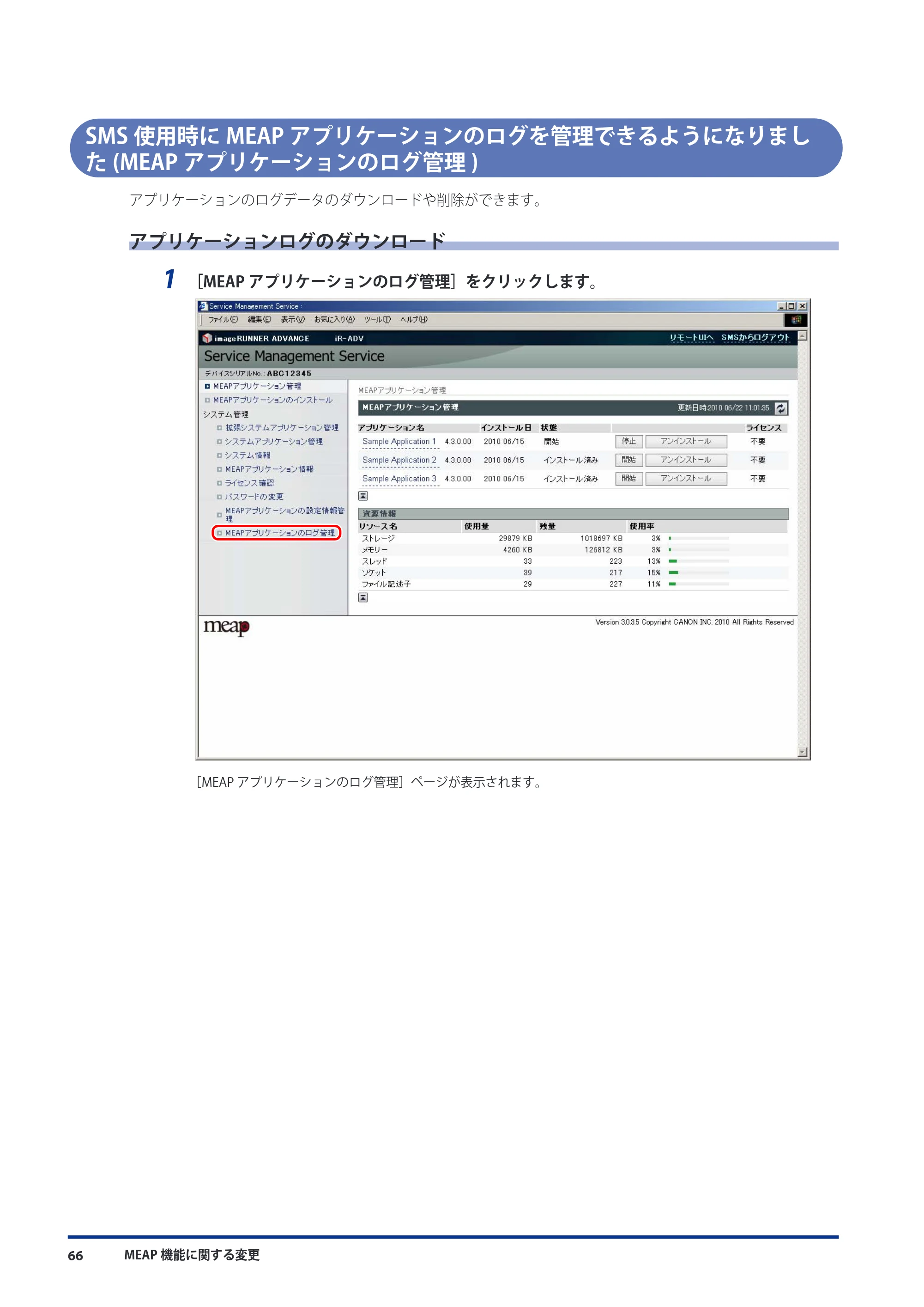Click serial number ABC12345 text
Viewport: 924px width, 1307px height.
click(289, 373)
